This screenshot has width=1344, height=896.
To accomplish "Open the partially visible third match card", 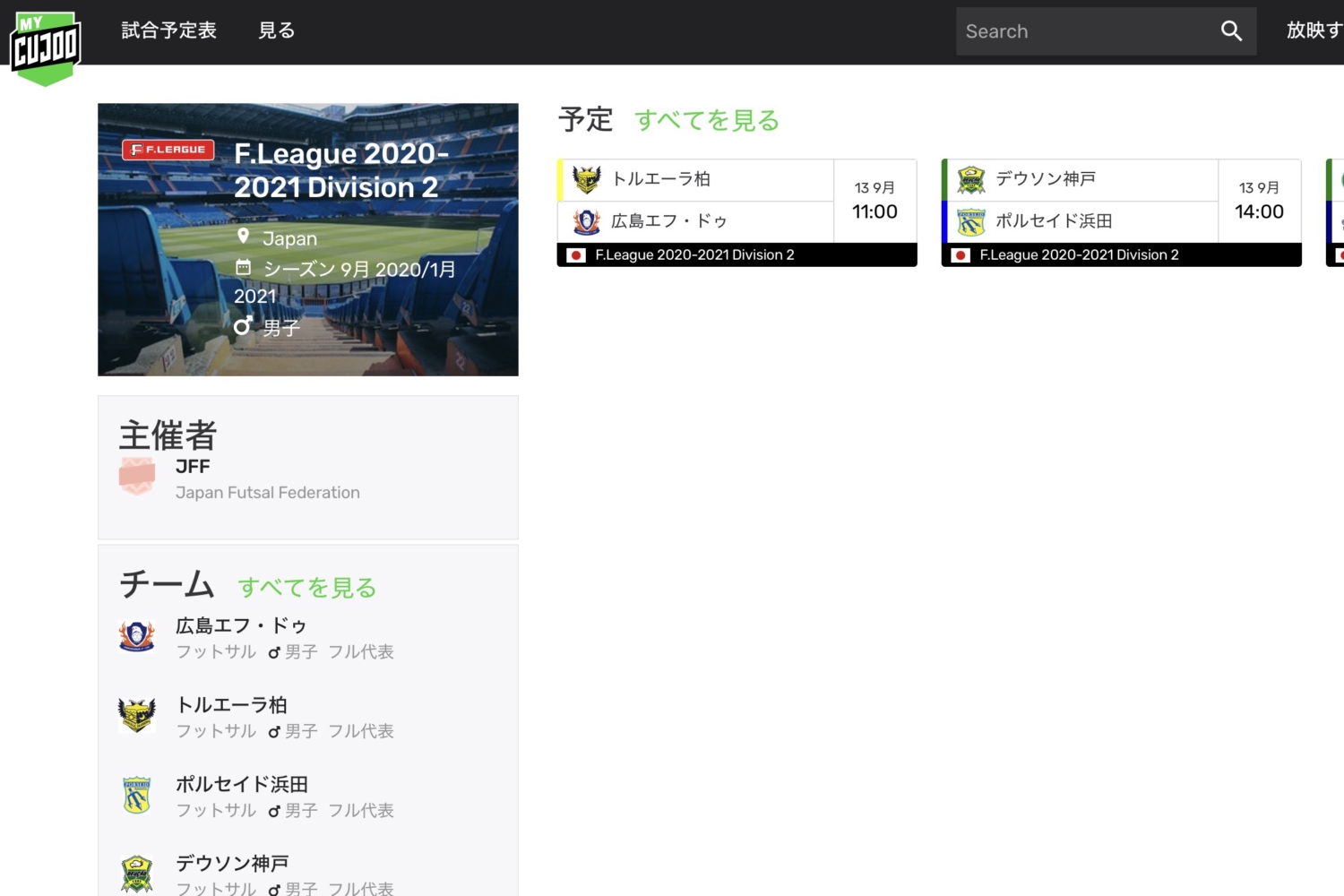I will tap(1335, 212).
